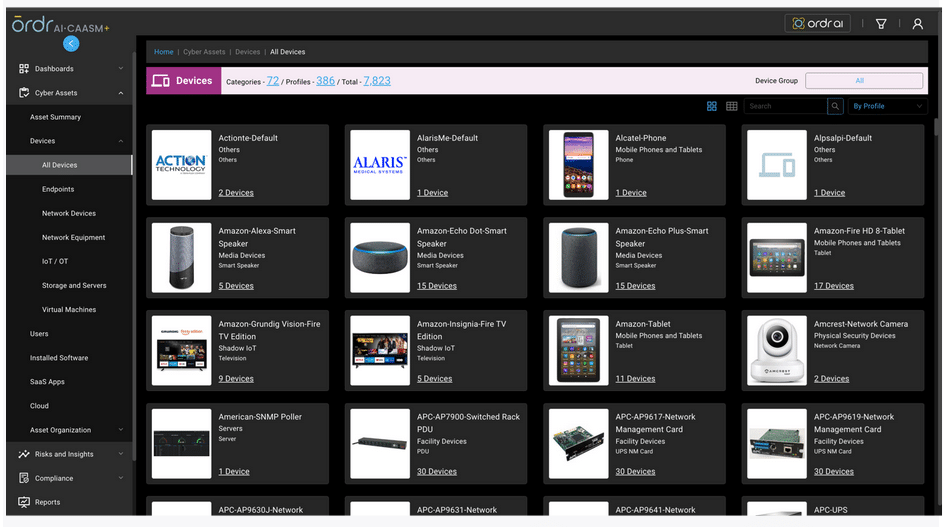Open Network Equipment in sidebar
The height and width of the screenshot is (527, 951).
(73, 238)
